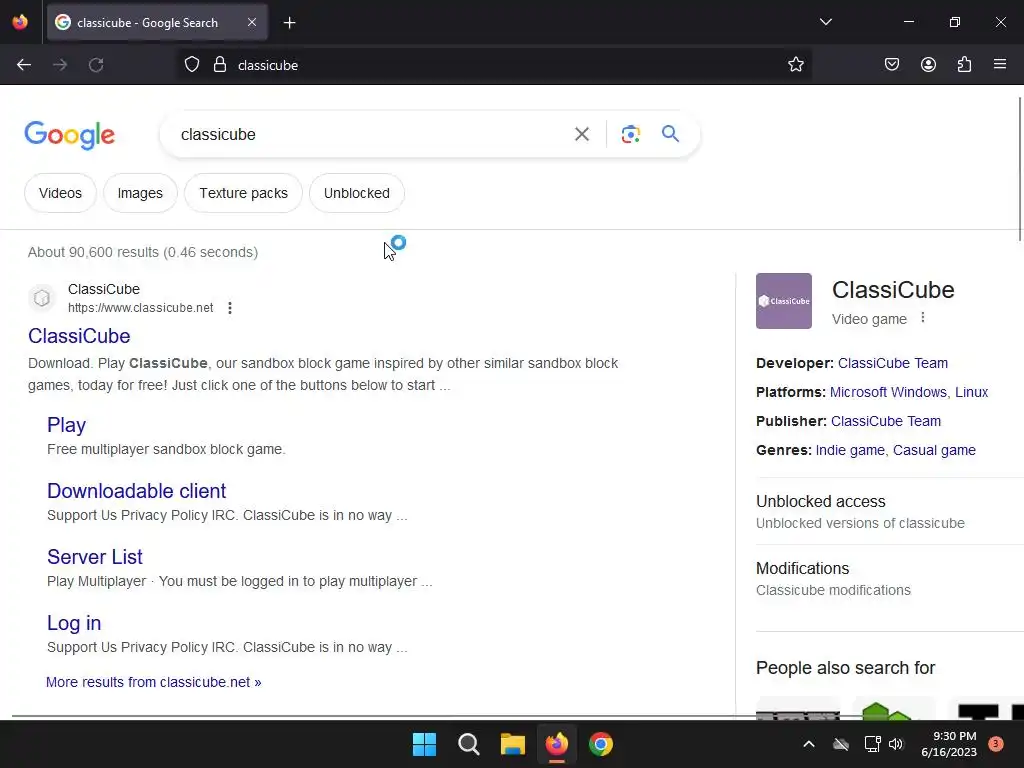Select the Texture packs filter chip
Viewport: 1024px width, 768px height.
point(244,193)
